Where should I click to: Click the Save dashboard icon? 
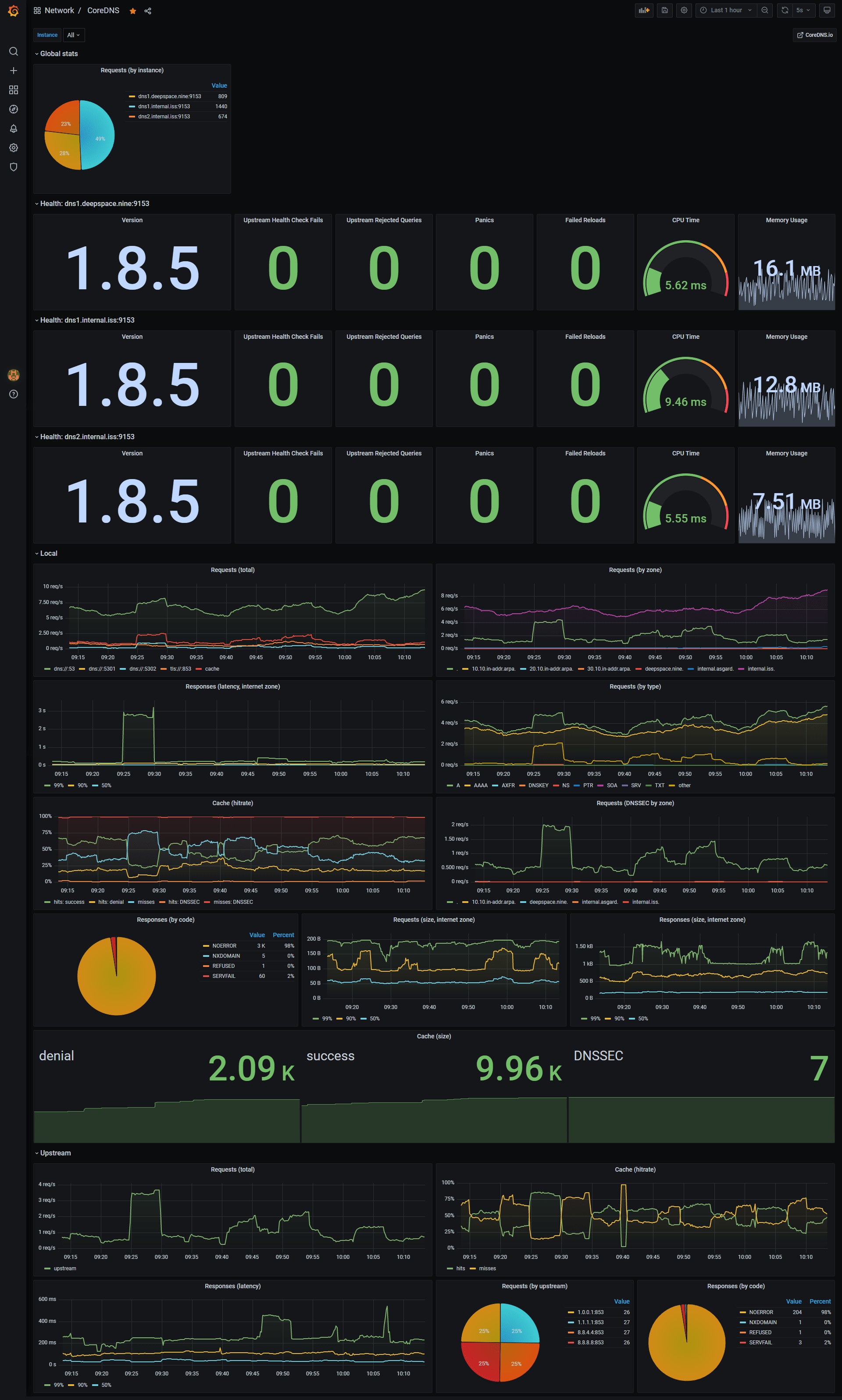point(664,10)
